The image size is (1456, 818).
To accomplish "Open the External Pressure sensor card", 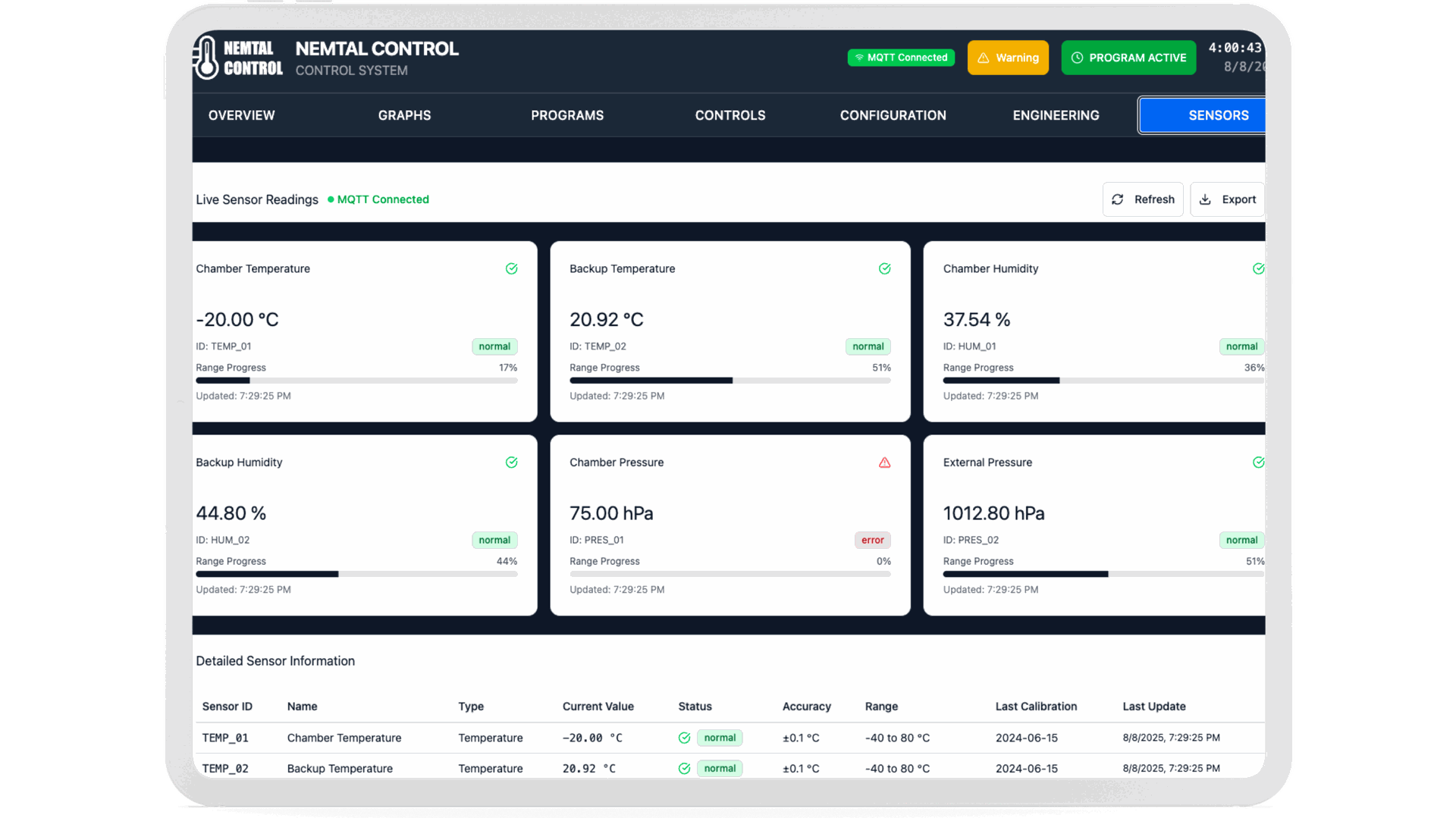I will [x=1094, y=525].
